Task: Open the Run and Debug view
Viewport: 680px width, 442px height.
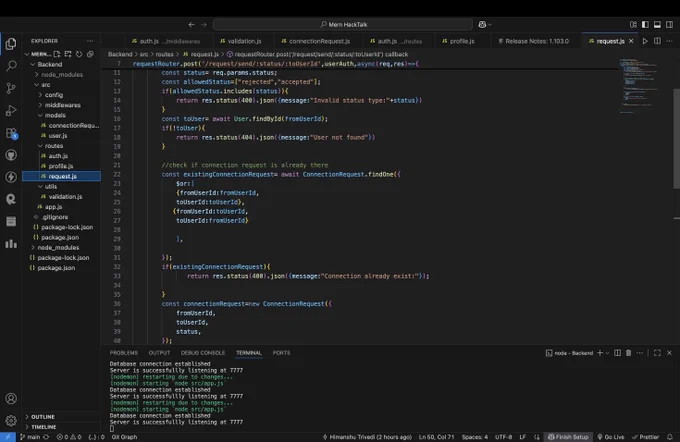Action: click(11, 111)
